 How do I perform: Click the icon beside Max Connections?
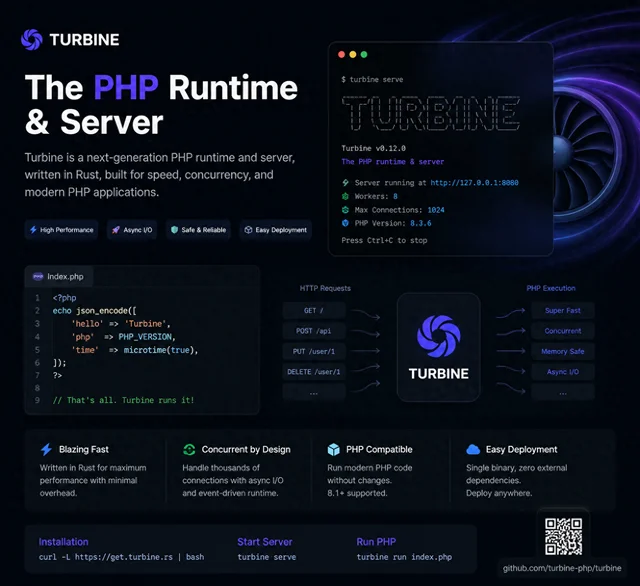345,210
